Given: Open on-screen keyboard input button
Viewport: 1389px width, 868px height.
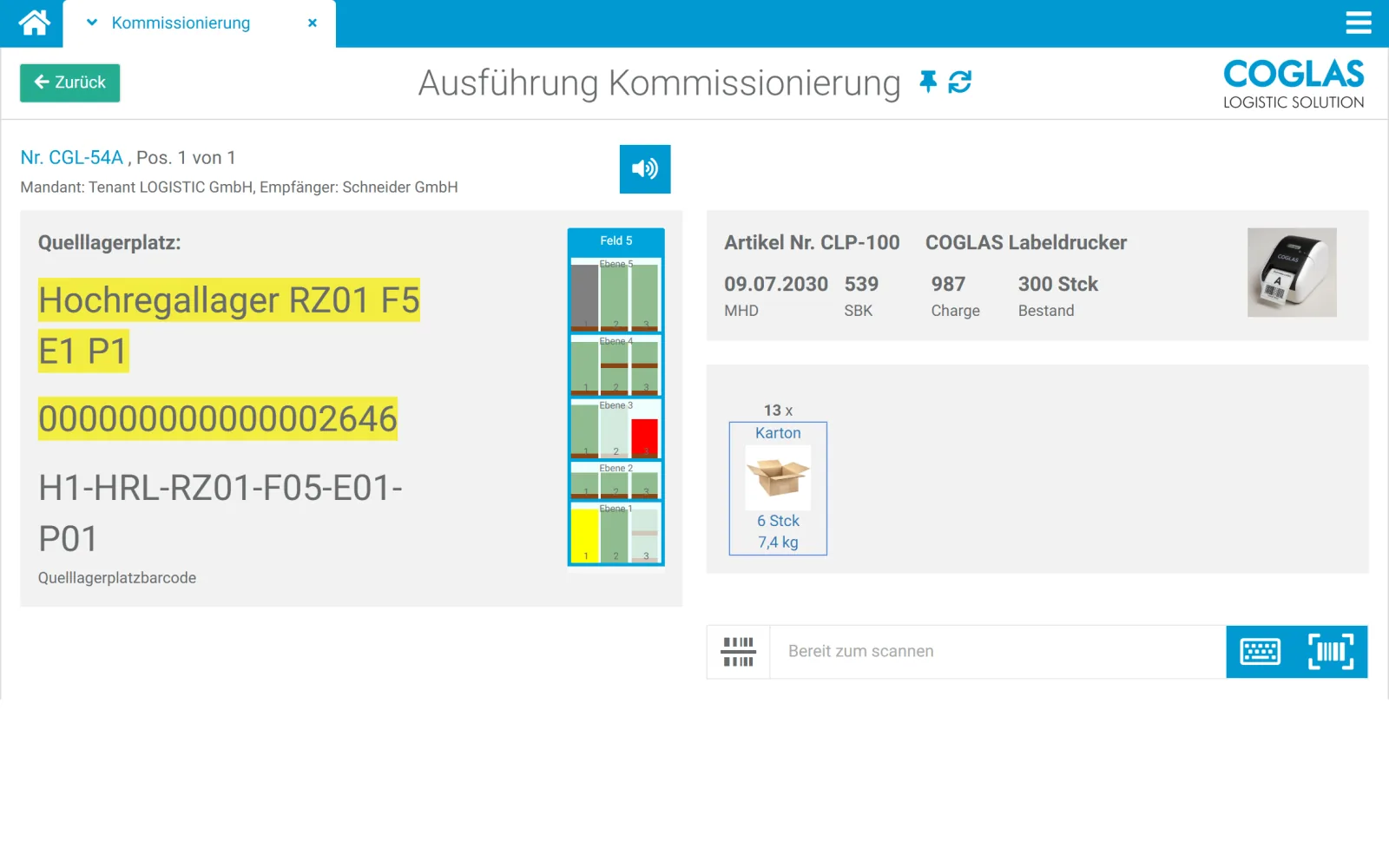Looking at the screenshot, I should pyautogui.click(x=1261, y=652).
